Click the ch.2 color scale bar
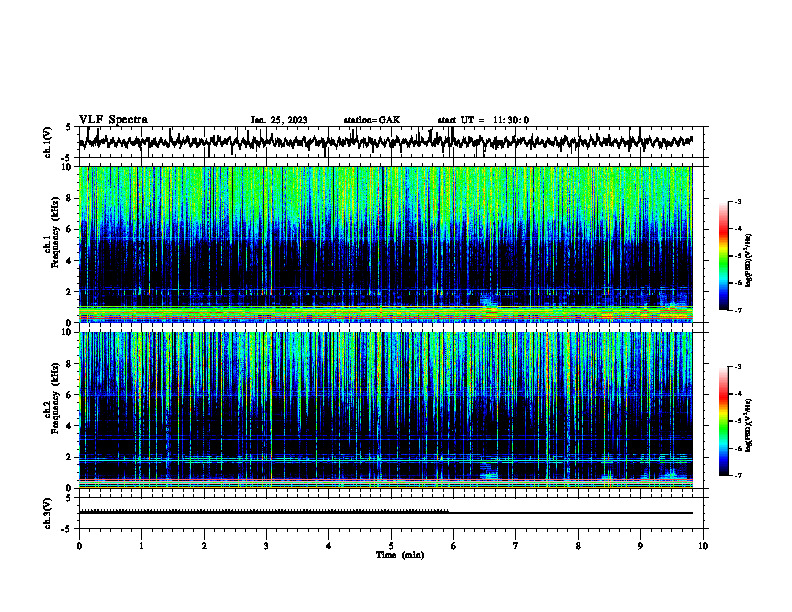Viewport: 792px width, 612px height. 723,421
